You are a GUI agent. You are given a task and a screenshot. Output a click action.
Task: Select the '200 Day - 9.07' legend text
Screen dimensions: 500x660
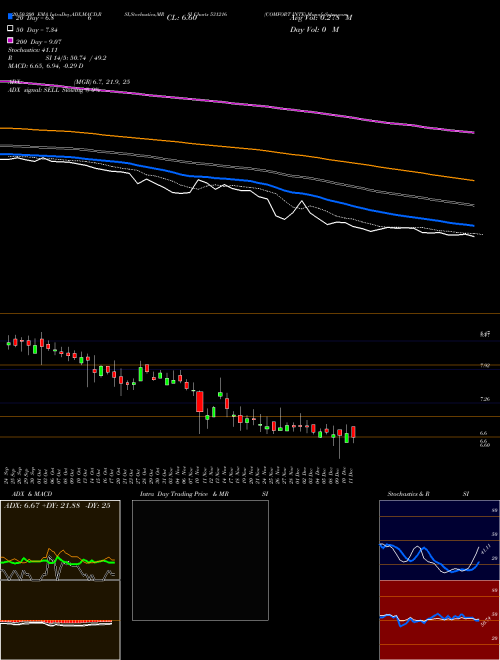[x=39, y=42]
